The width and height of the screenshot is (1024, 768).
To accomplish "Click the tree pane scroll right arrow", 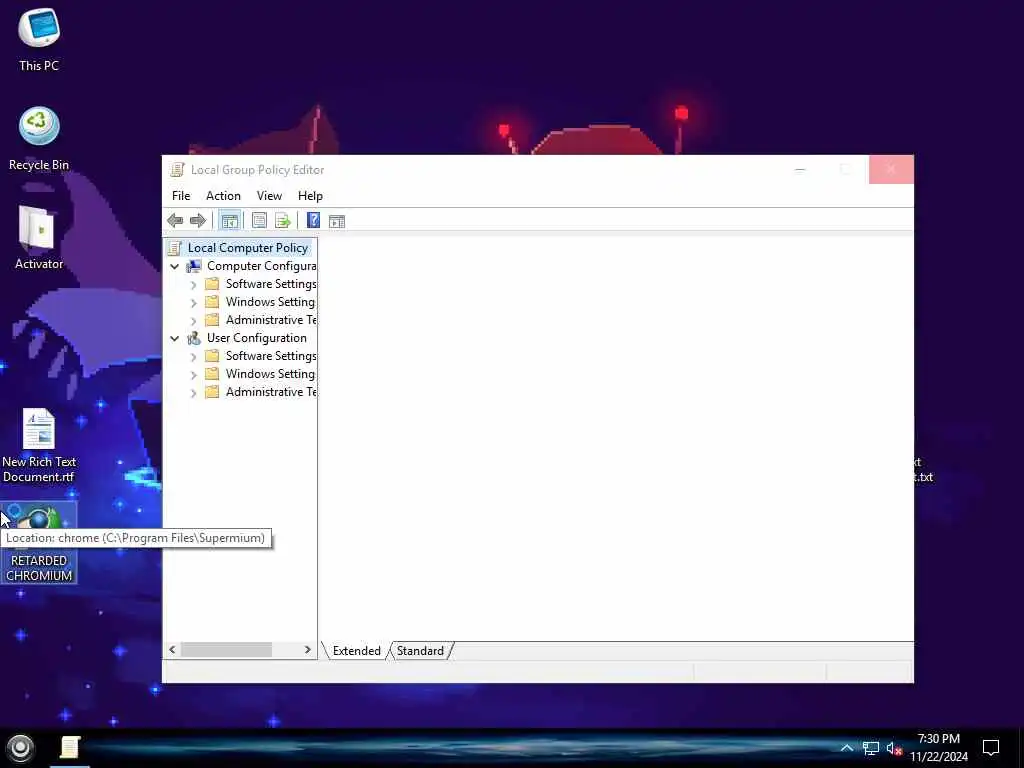I will click(308, 649).
